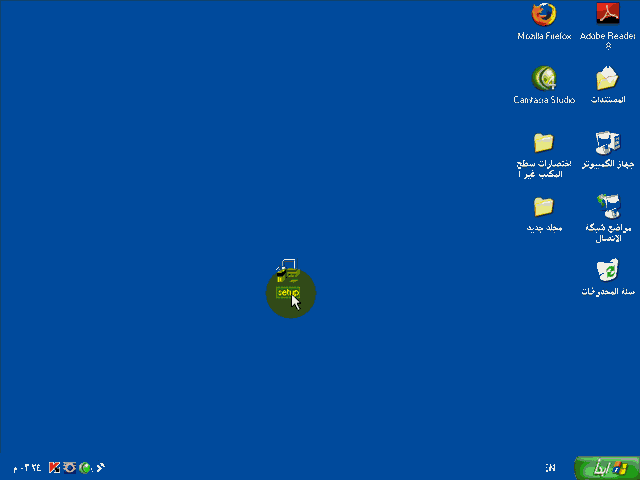Click the Camtasia Studio caption text

(544, 100)
